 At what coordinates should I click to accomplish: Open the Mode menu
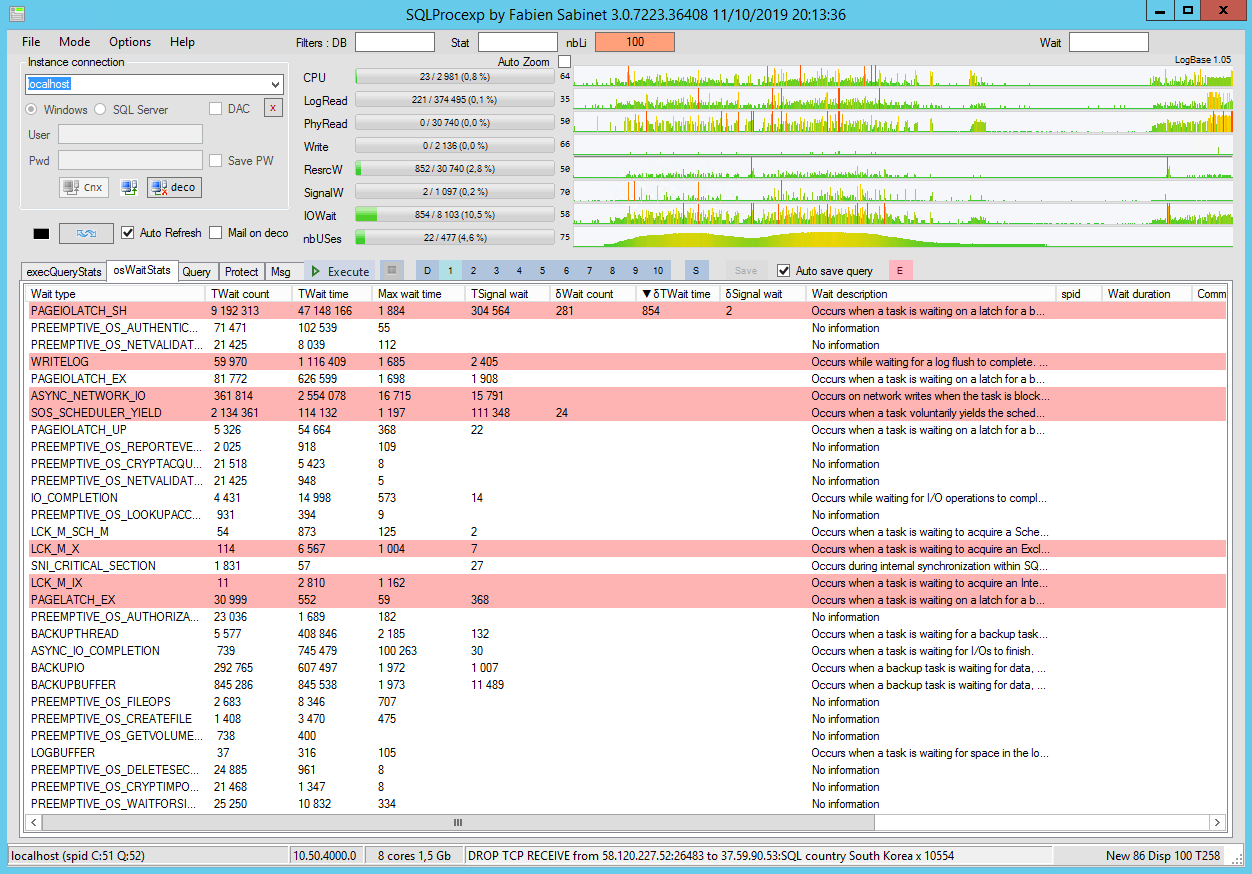[75, 42]
